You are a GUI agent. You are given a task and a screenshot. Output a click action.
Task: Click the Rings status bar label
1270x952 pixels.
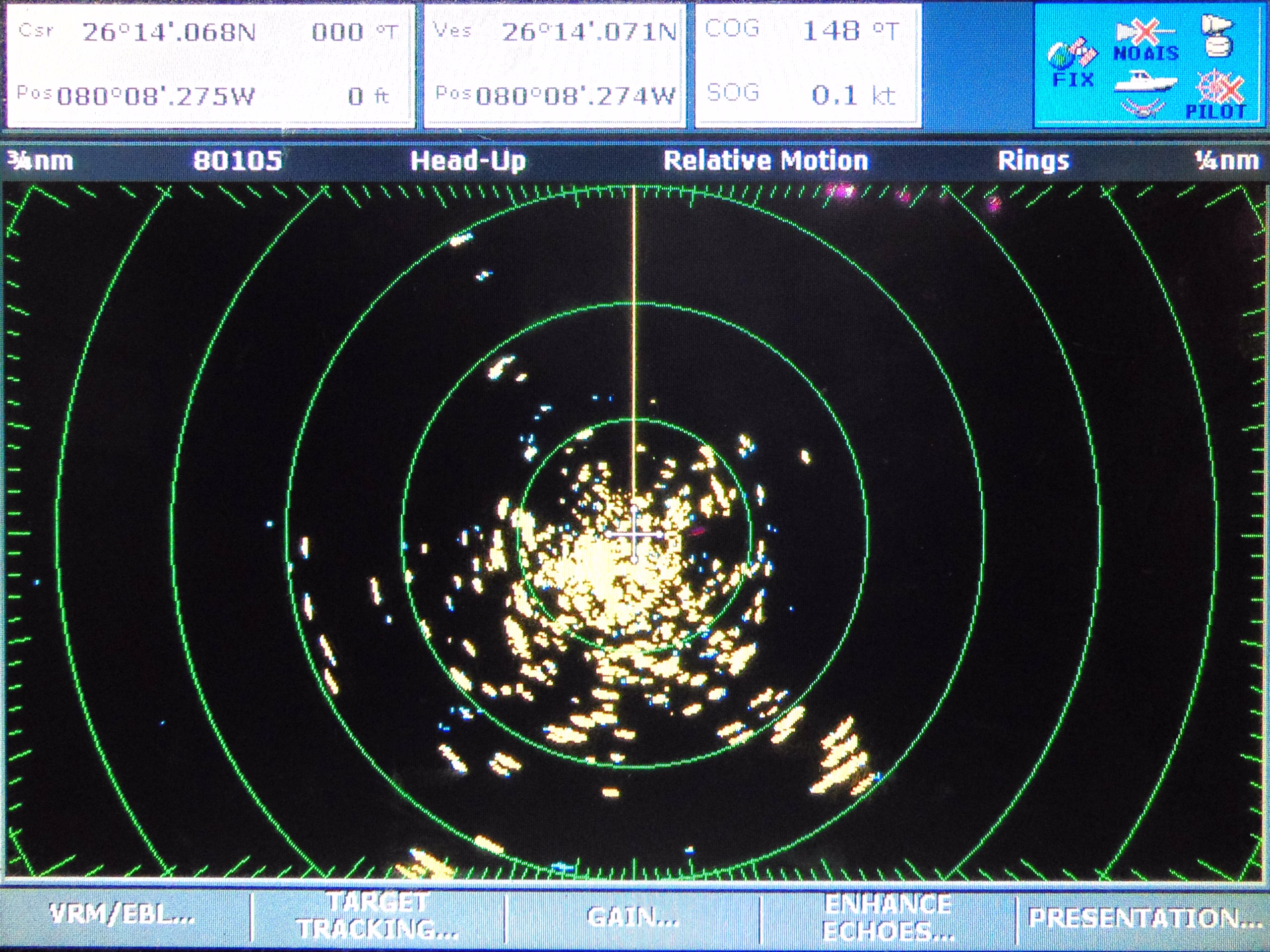[x=1033, y=161]
